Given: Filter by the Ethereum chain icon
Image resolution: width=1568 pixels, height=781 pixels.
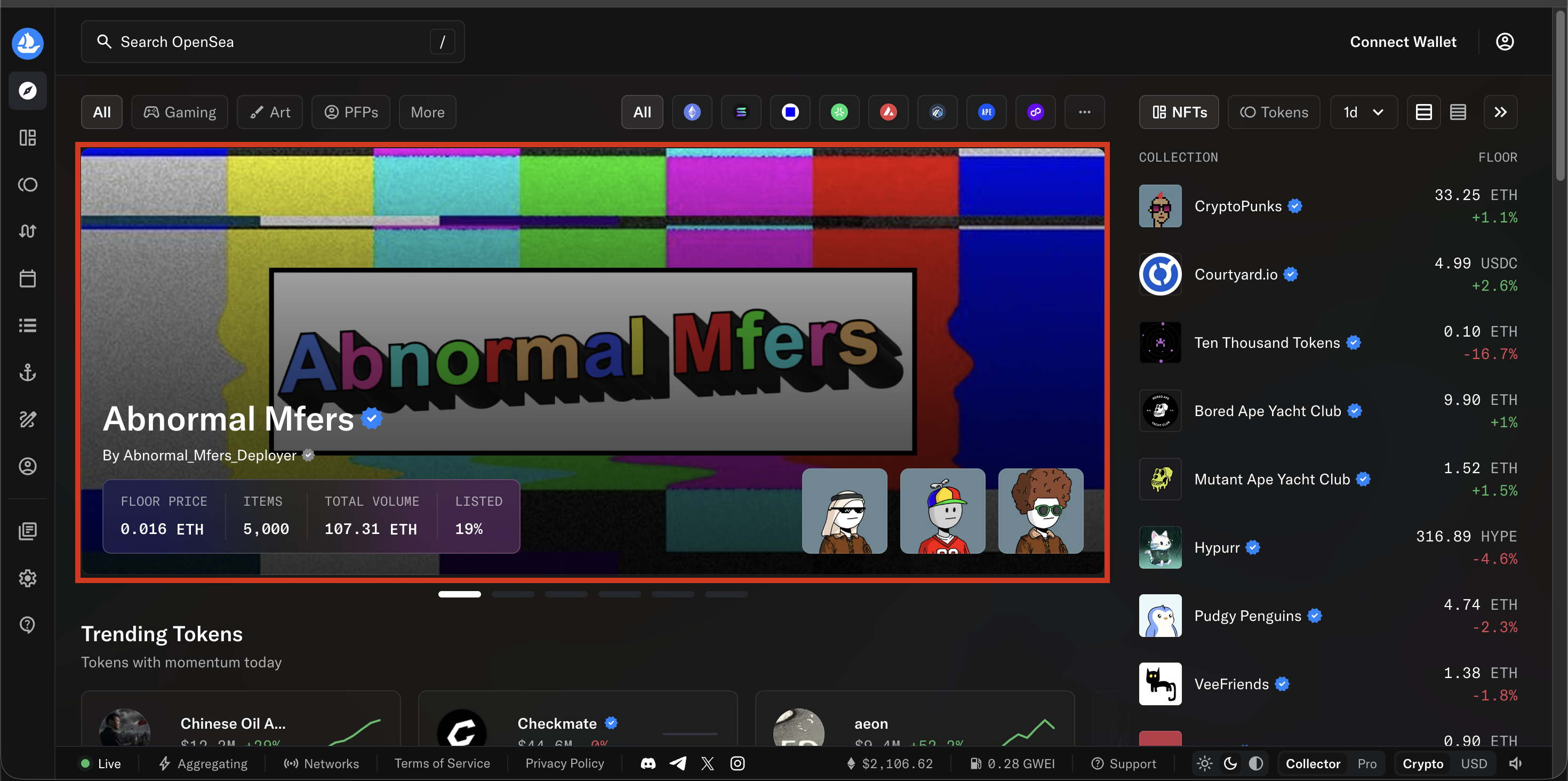Looking at the screenshot, I should click(x=692, y=112).
